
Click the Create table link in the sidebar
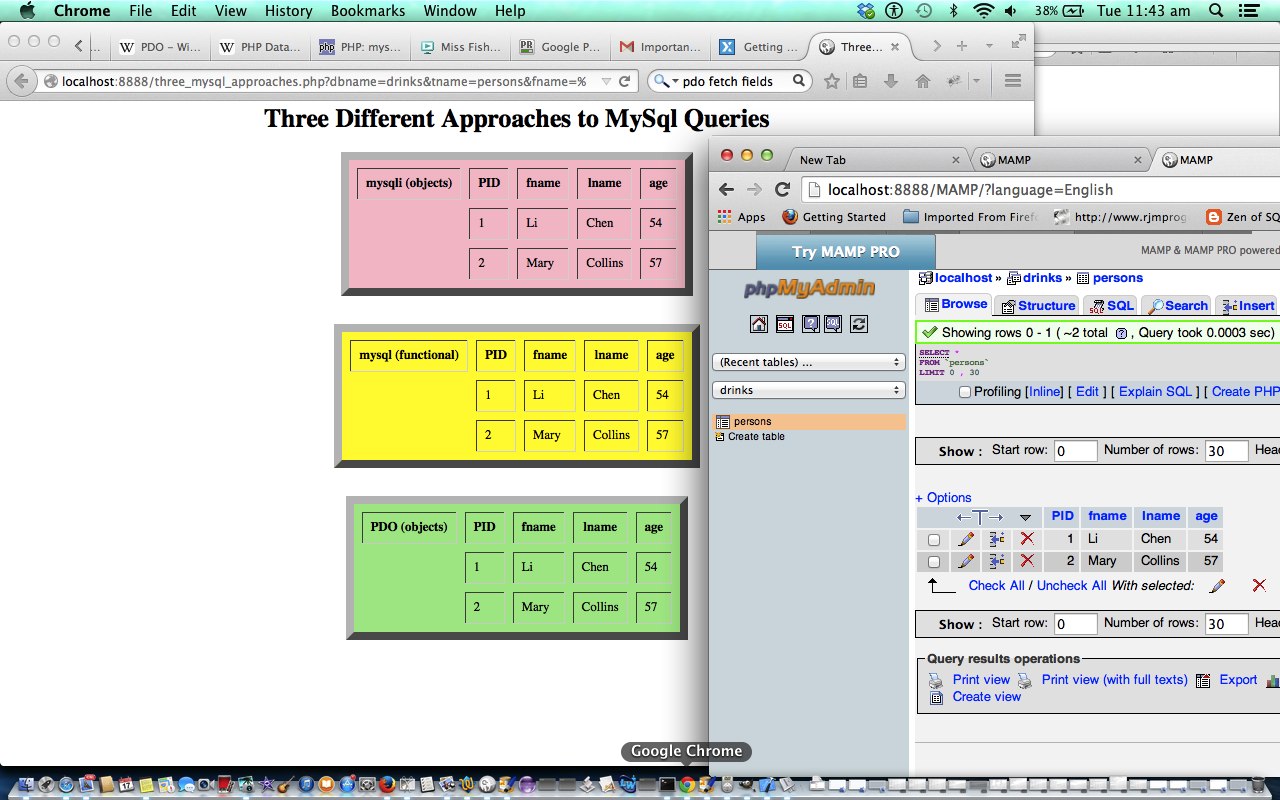point(756,436)
